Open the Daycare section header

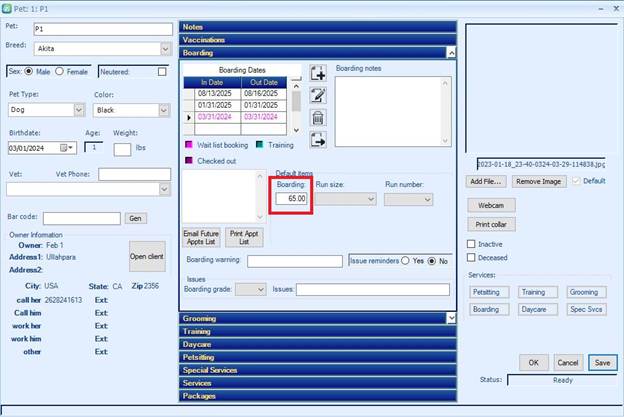tap(317, 344)
